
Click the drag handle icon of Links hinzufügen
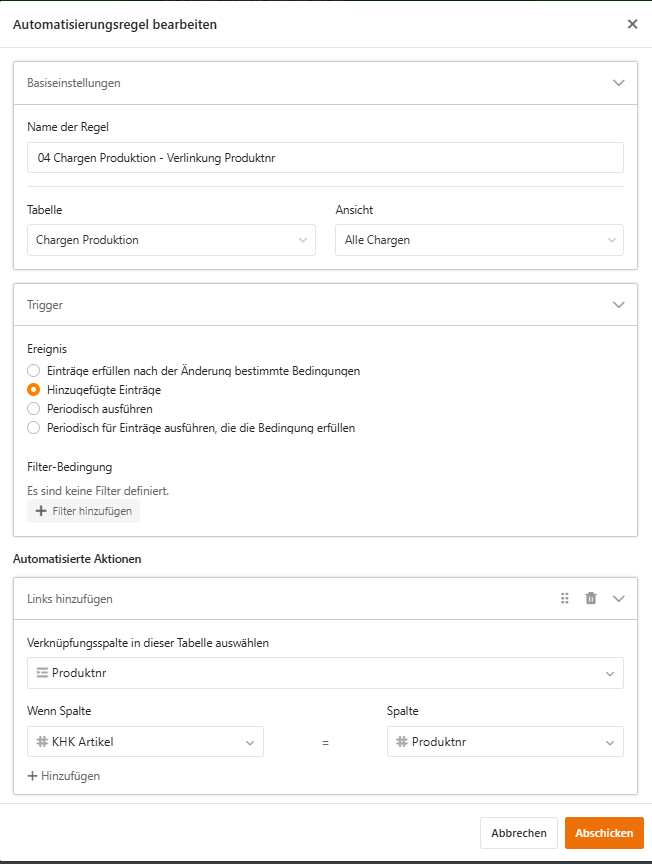tap(565, 598)
